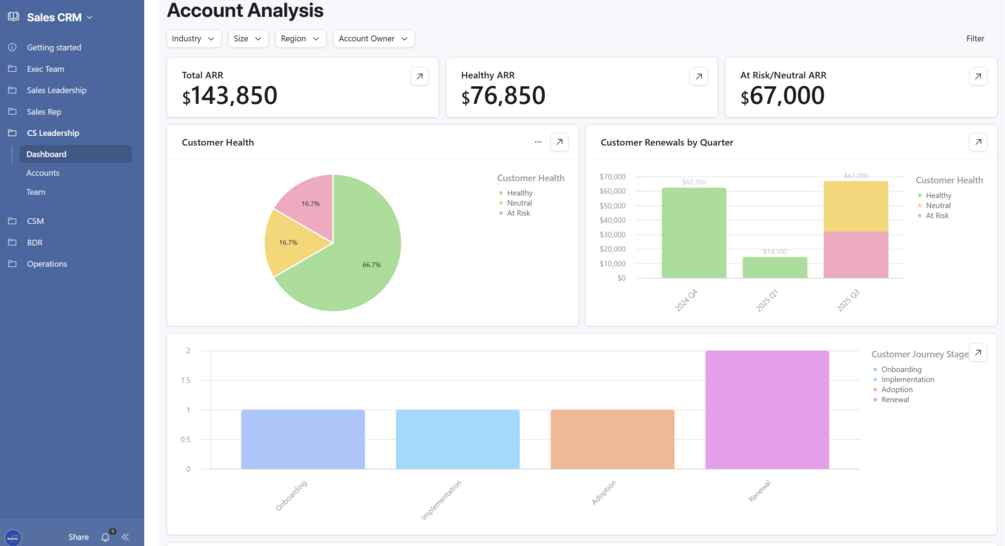Go to the Team page
This screenshot has height=546, width=1005.
(x=36, y=192)
